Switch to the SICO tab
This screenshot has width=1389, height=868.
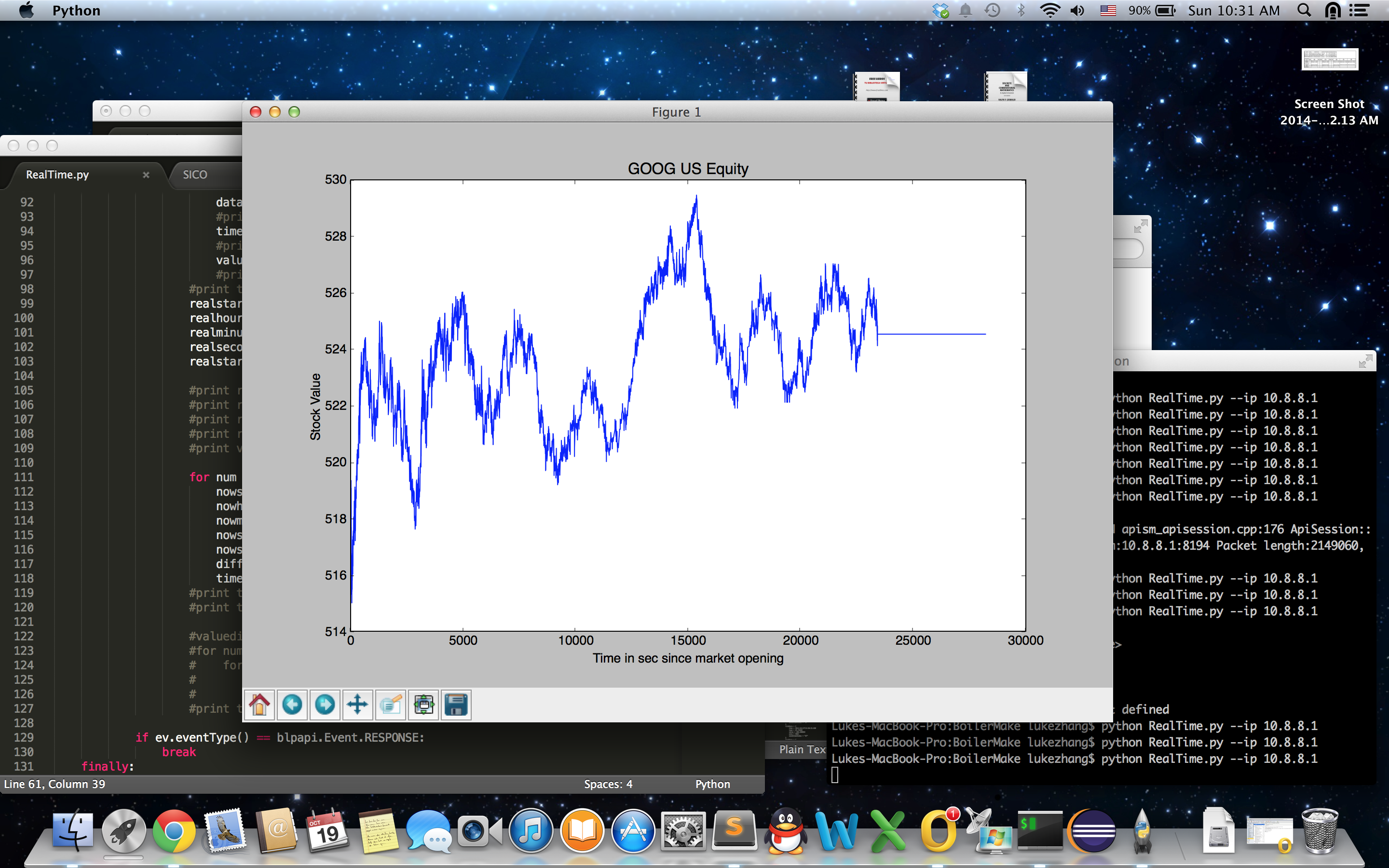point(195,175)
